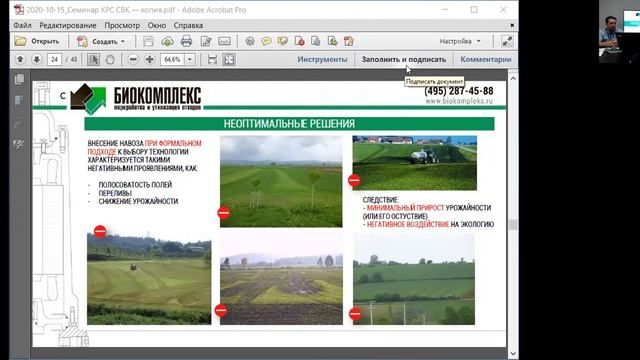Open the Signatures sidebar panel
This screenshot has height=360, width=640.
[x=19, y=144]
